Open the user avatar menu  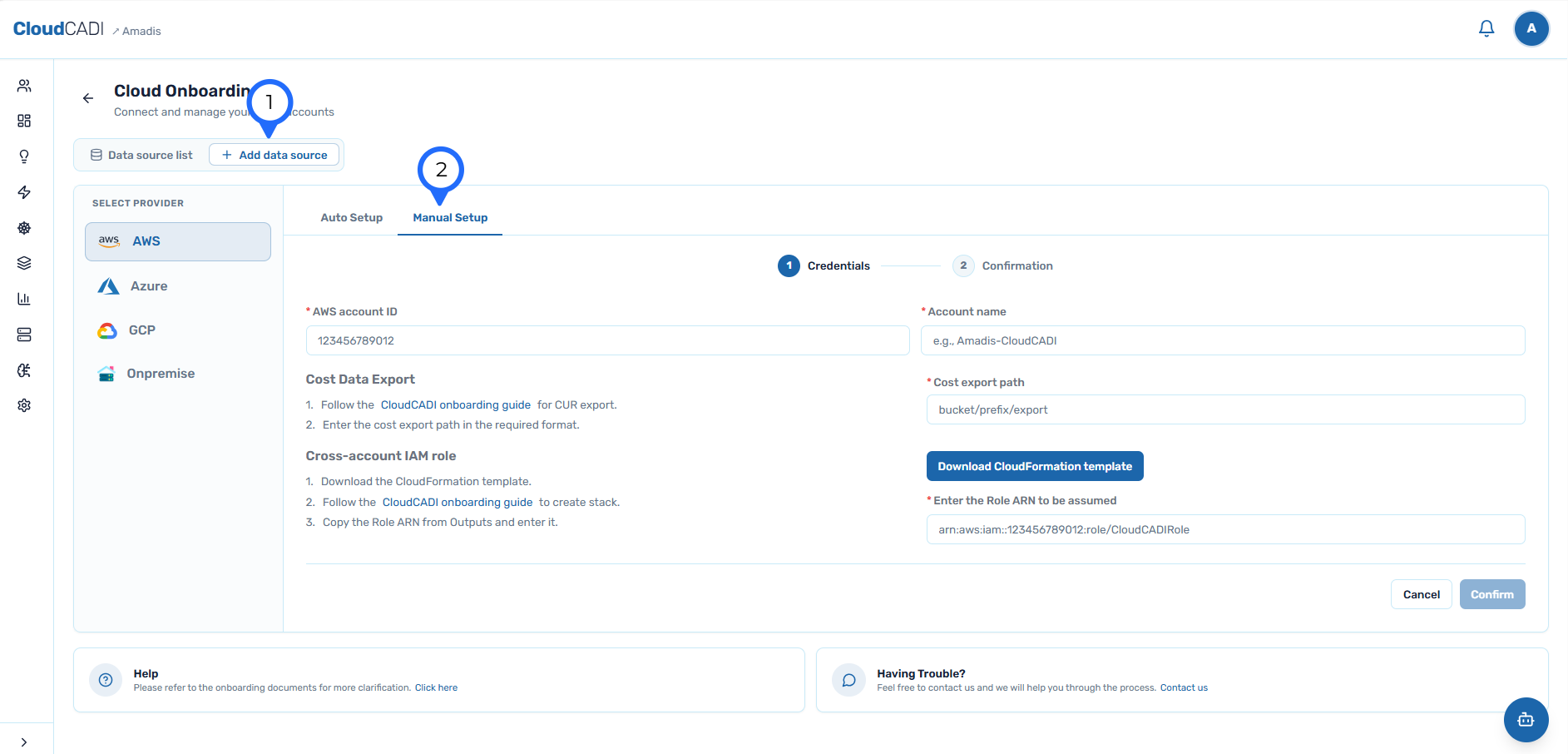(x=1531, y=29)
